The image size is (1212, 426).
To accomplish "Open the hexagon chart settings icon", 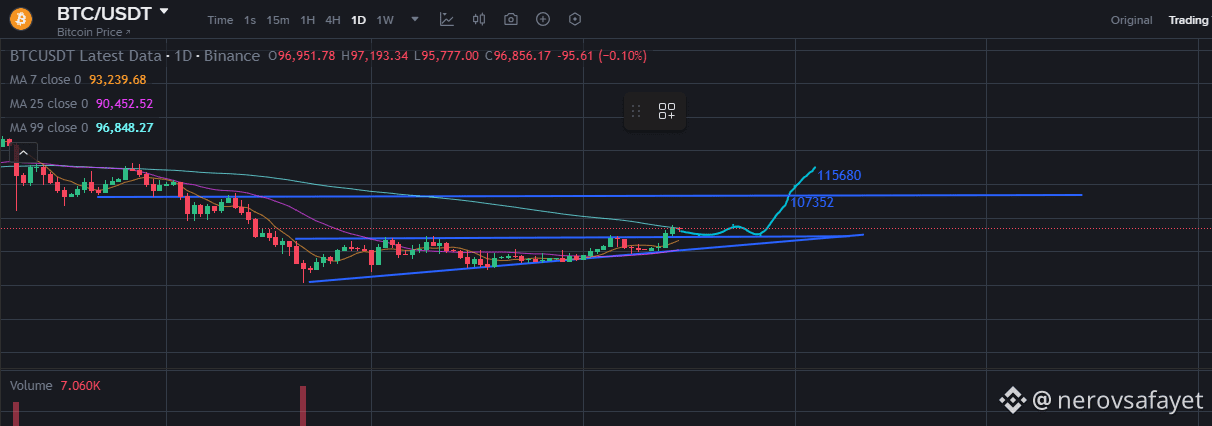I will [x=574, y=19].
